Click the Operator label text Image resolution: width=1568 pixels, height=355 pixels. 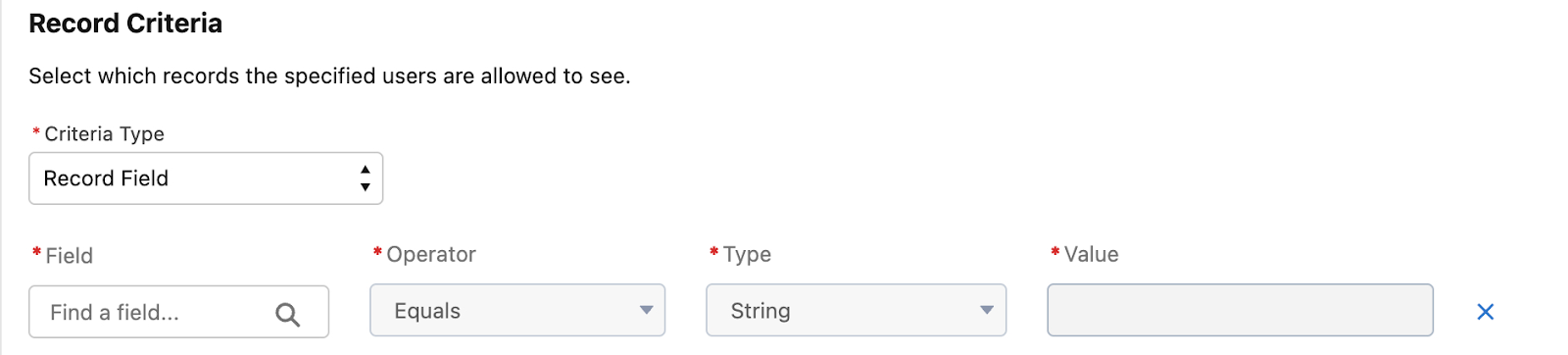point(430,255)
